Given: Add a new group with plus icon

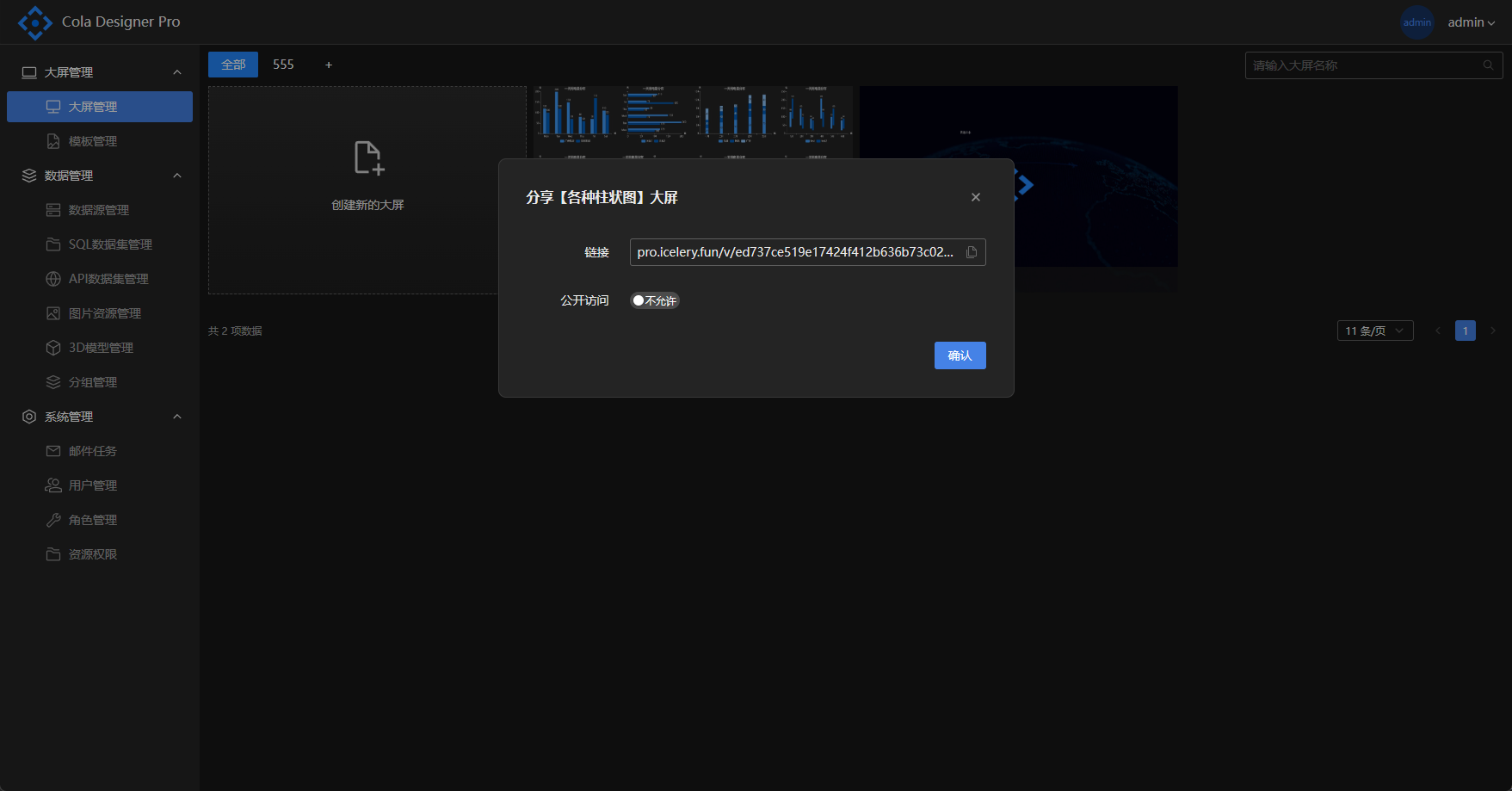Looking at the screenshot, I should 329,65.
